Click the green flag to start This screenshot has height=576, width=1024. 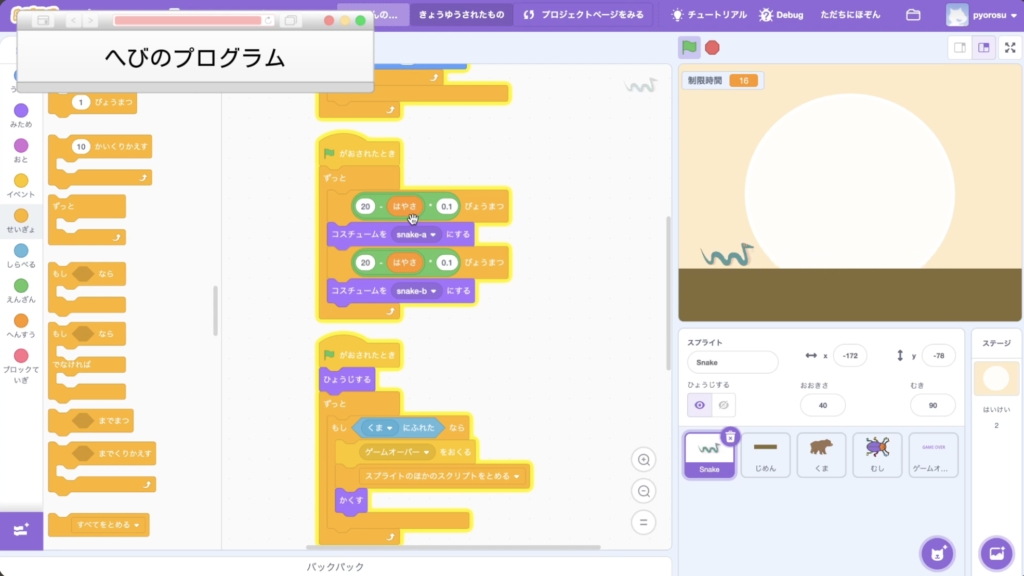click(689, 47)
